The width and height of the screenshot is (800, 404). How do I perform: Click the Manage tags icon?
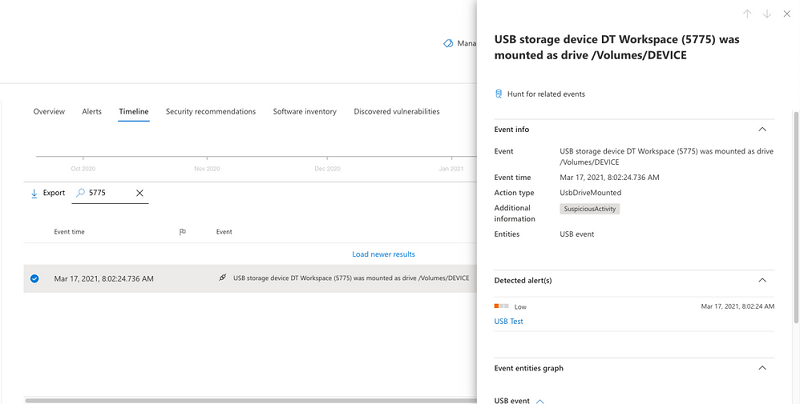pos(448,43)
